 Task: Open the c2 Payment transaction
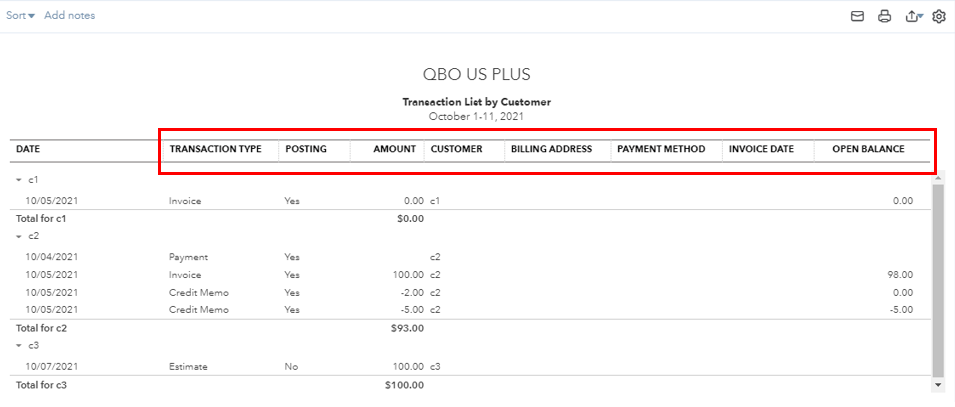(188, 257)
